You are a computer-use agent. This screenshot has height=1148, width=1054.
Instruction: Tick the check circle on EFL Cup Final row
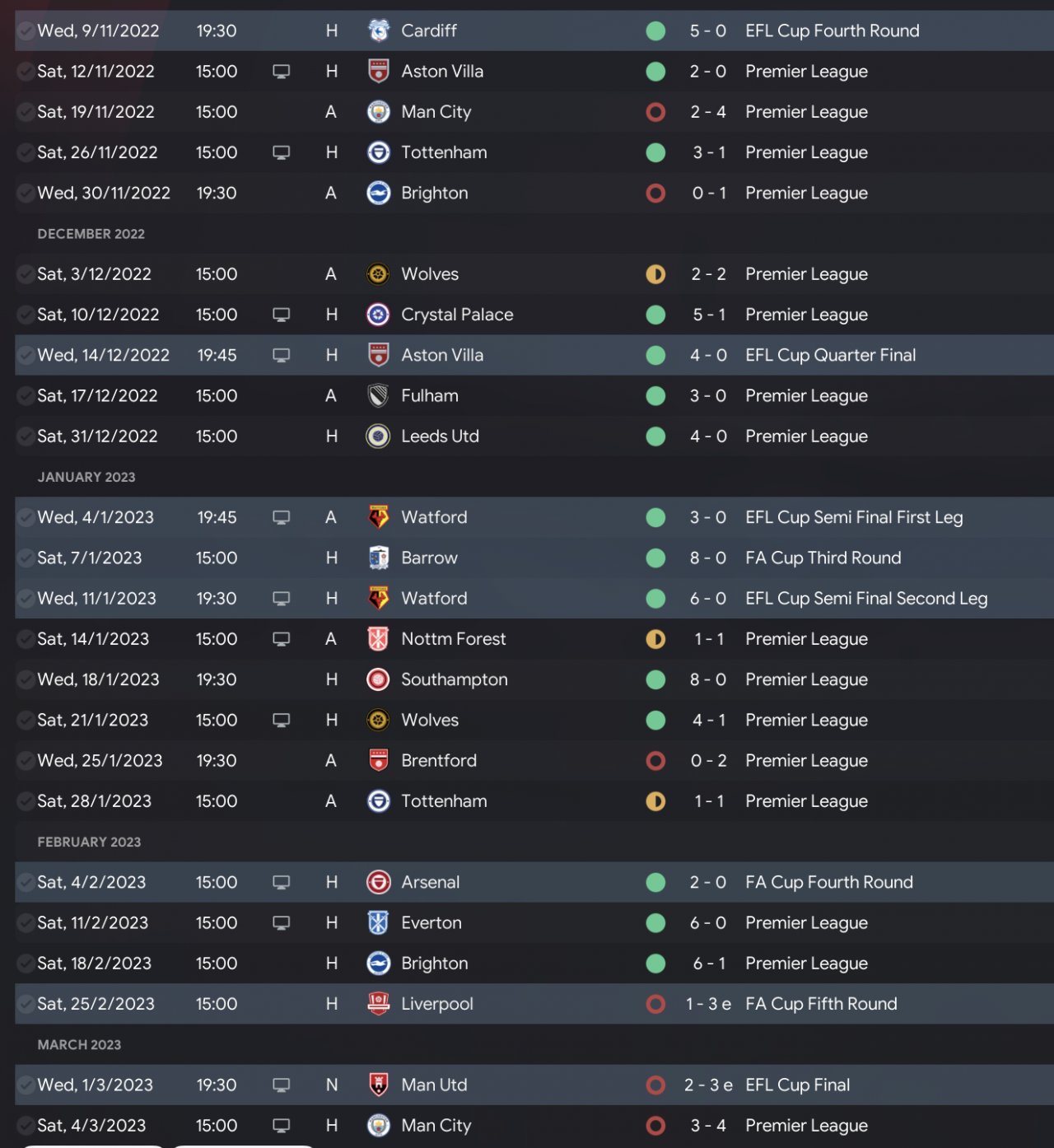26,1085
